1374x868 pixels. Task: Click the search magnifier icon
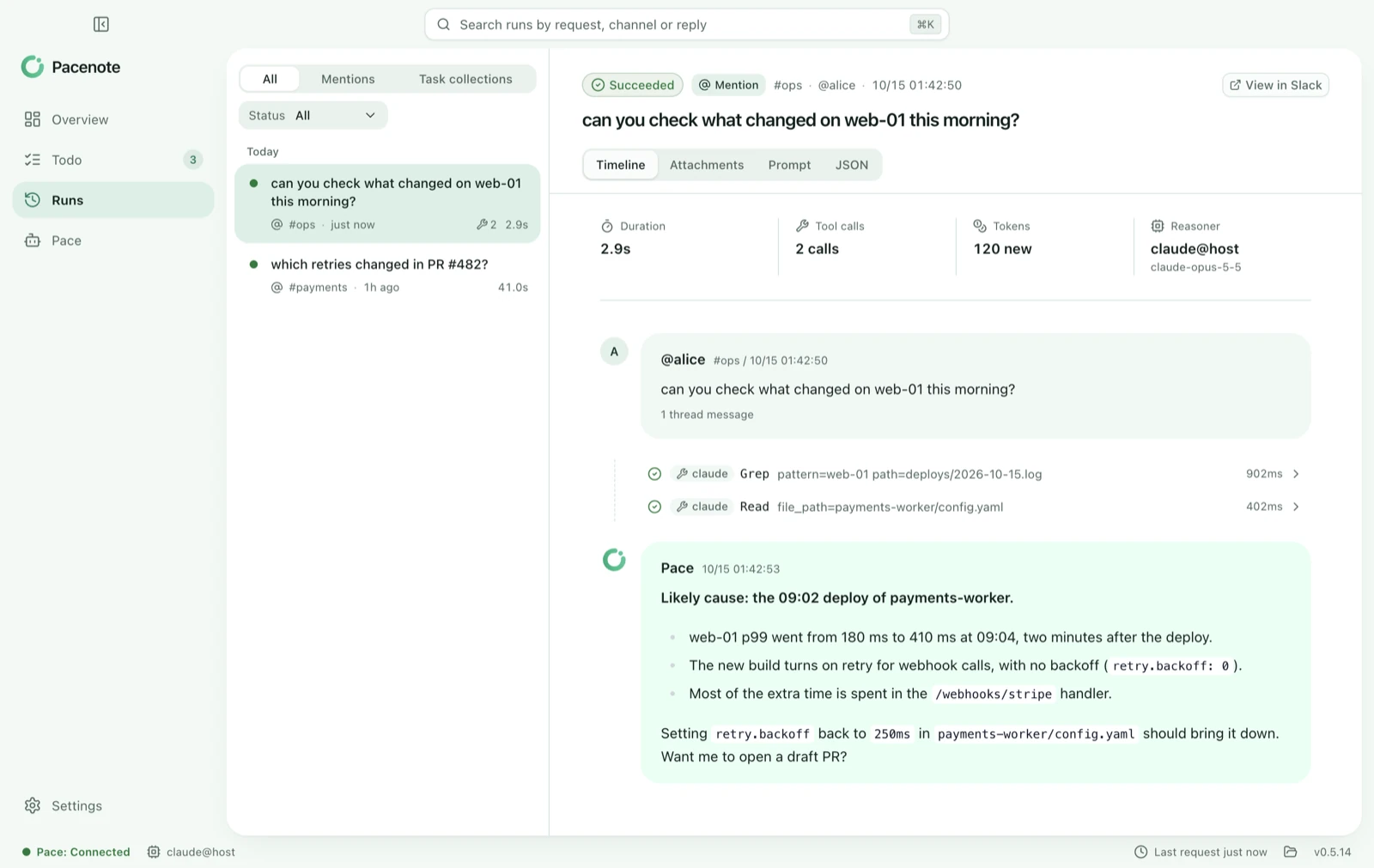click(444, 24)
